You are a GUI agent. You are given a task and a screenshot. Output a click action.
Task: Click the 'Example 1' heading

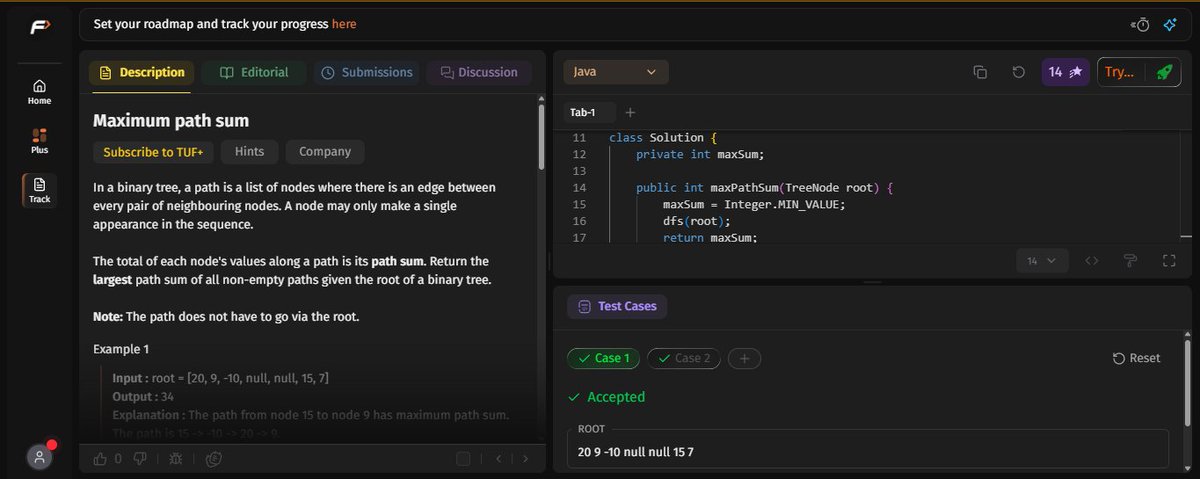click(121, 349)
